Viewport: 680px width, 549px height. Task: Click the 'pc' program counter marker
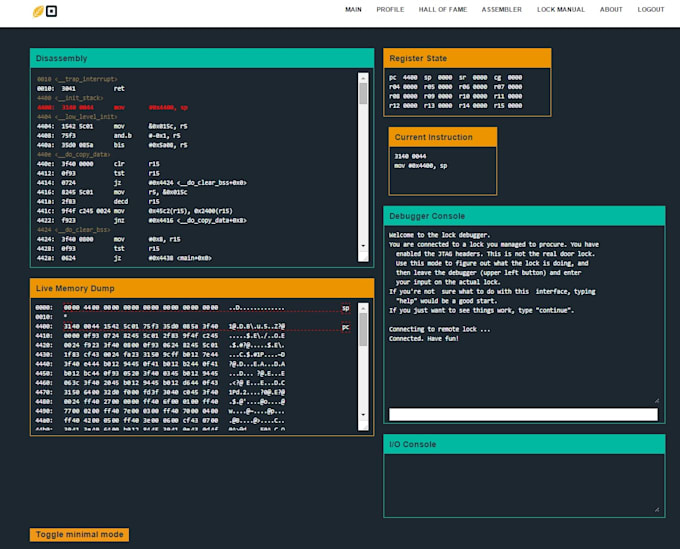click(x=345, y=326)
